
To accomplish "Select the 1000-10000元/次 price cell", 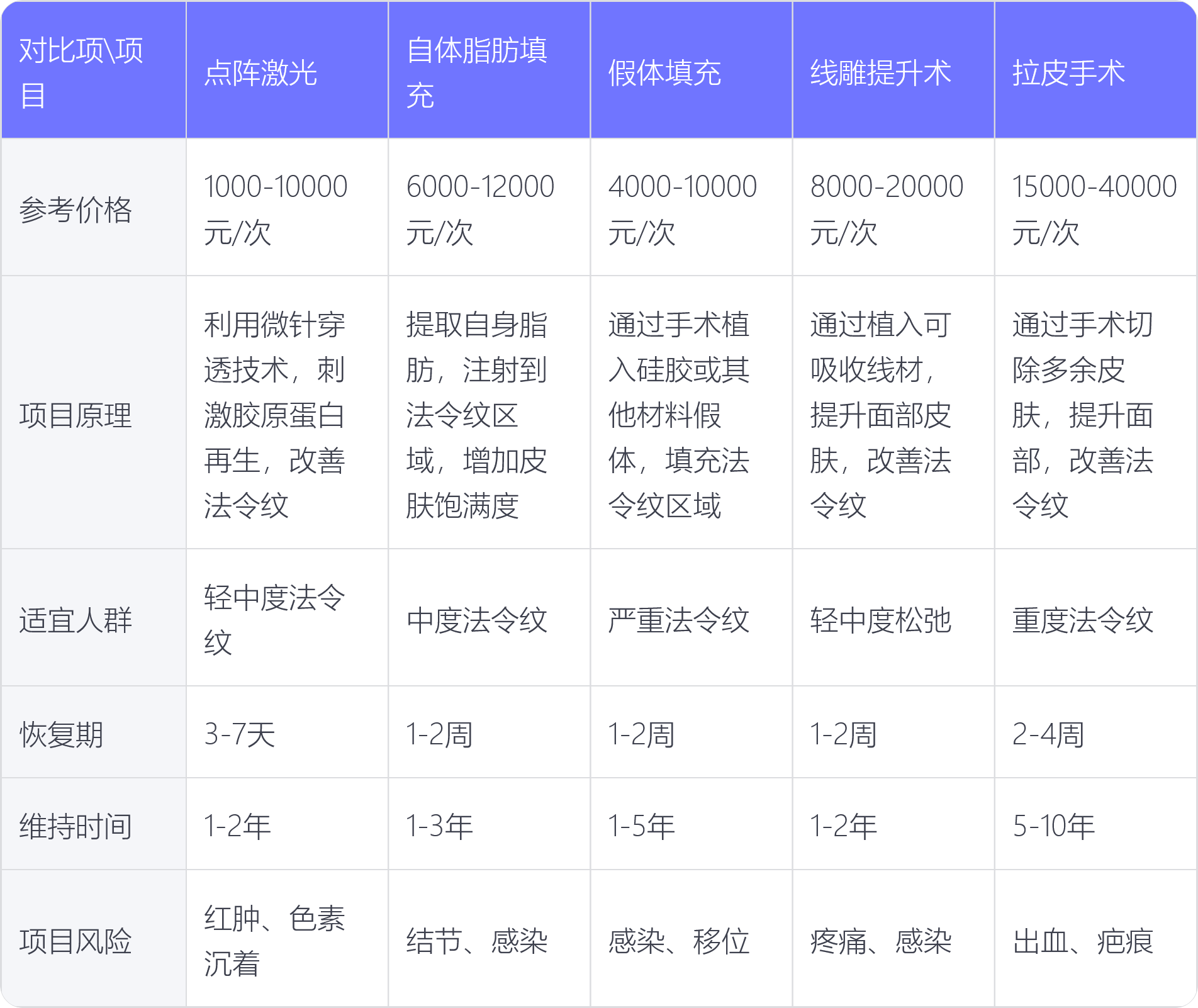I will (x=288, y=207).
